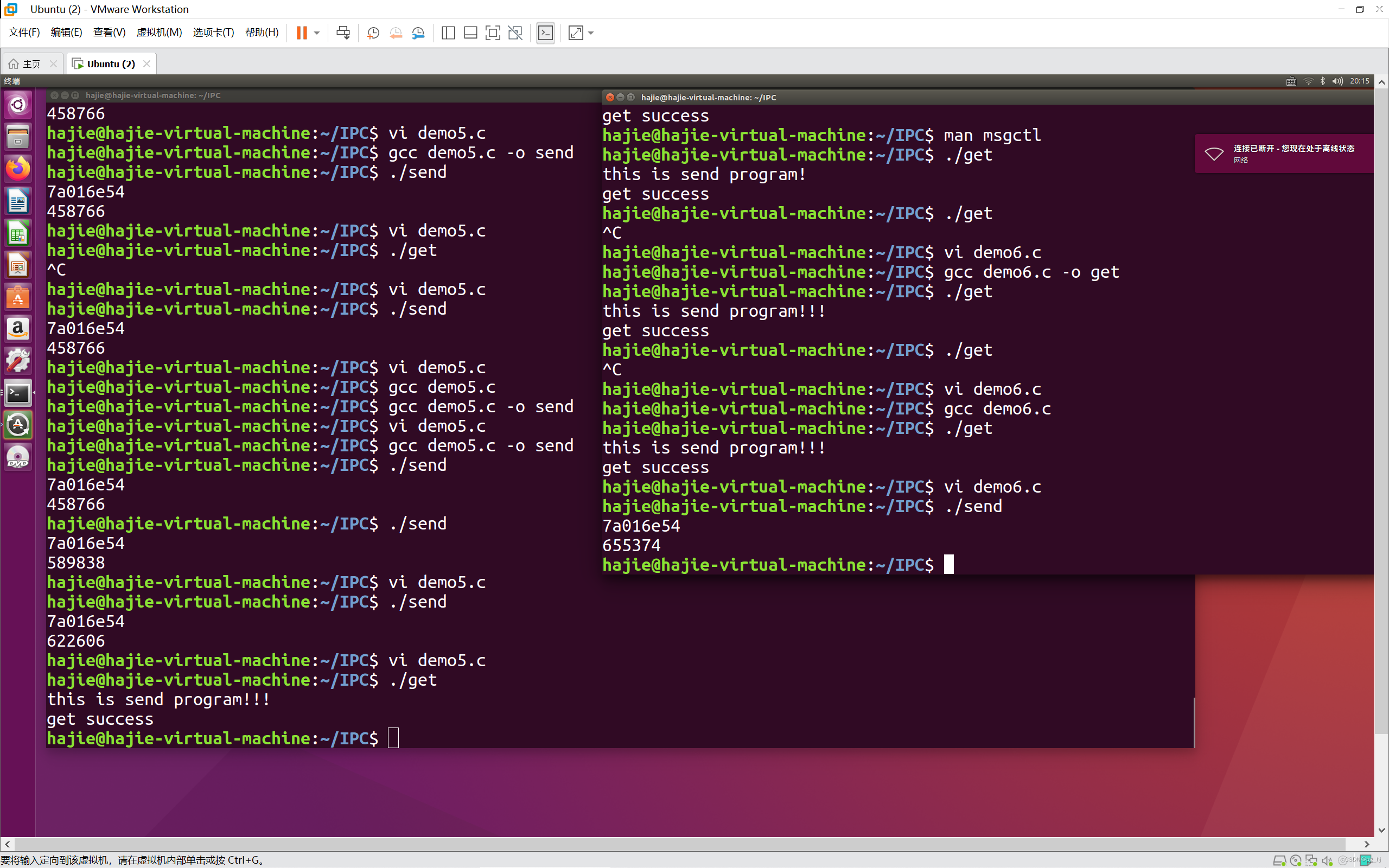Screen dimensions: 1389x868
Task: Click the scroll right arrow at bottom
Action: [1367, 845]
